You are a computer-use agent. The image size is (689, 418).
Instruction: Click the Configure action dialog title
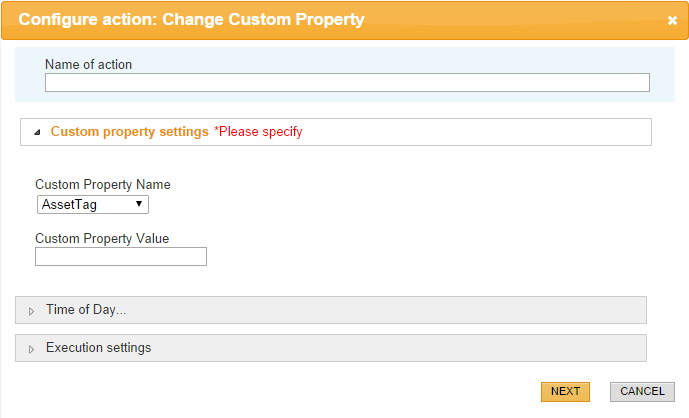coord(191,19)
